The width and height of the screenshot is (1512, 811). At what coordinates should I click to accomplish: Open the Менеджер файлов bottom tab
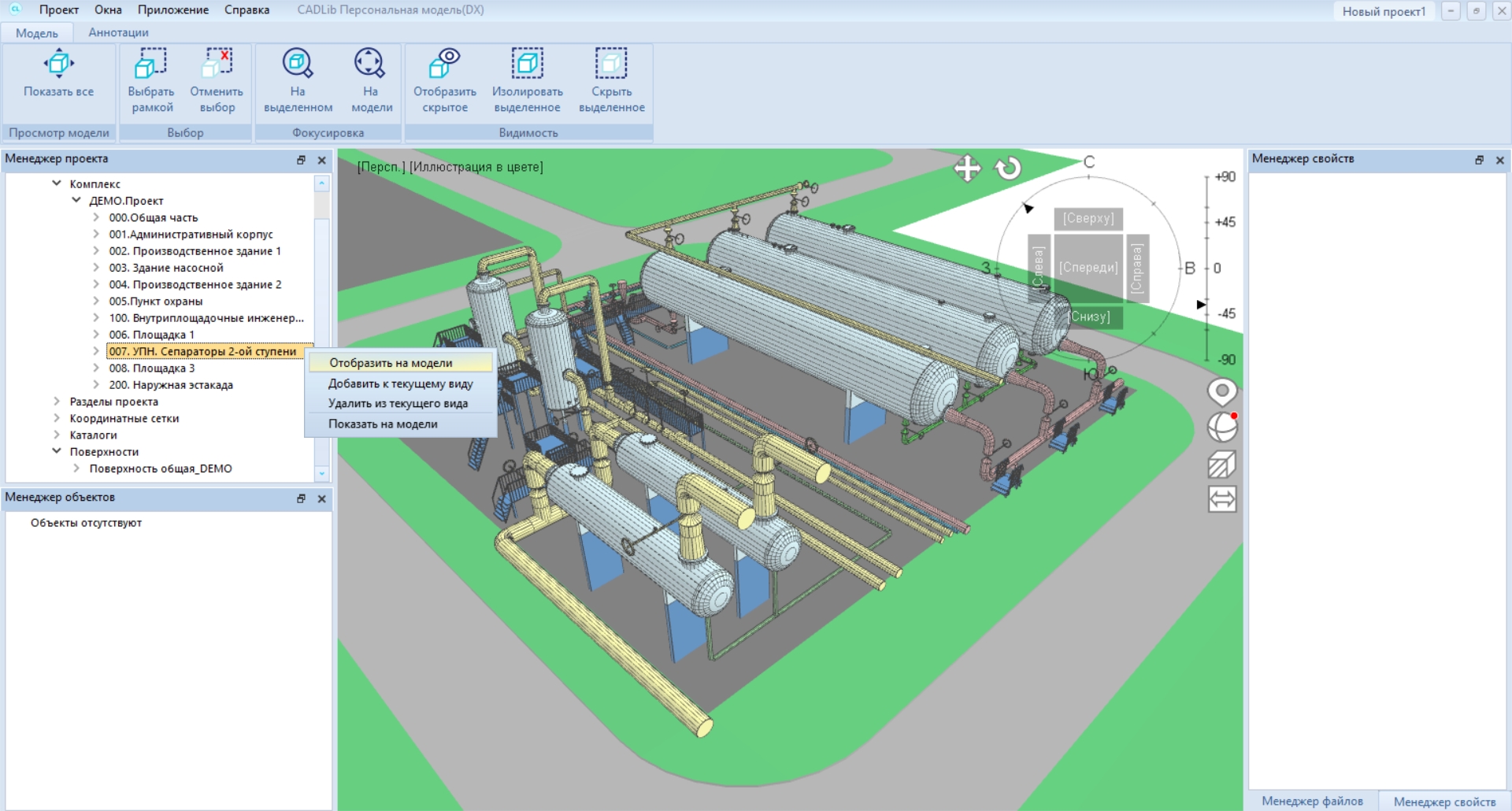pos(1312,801)
